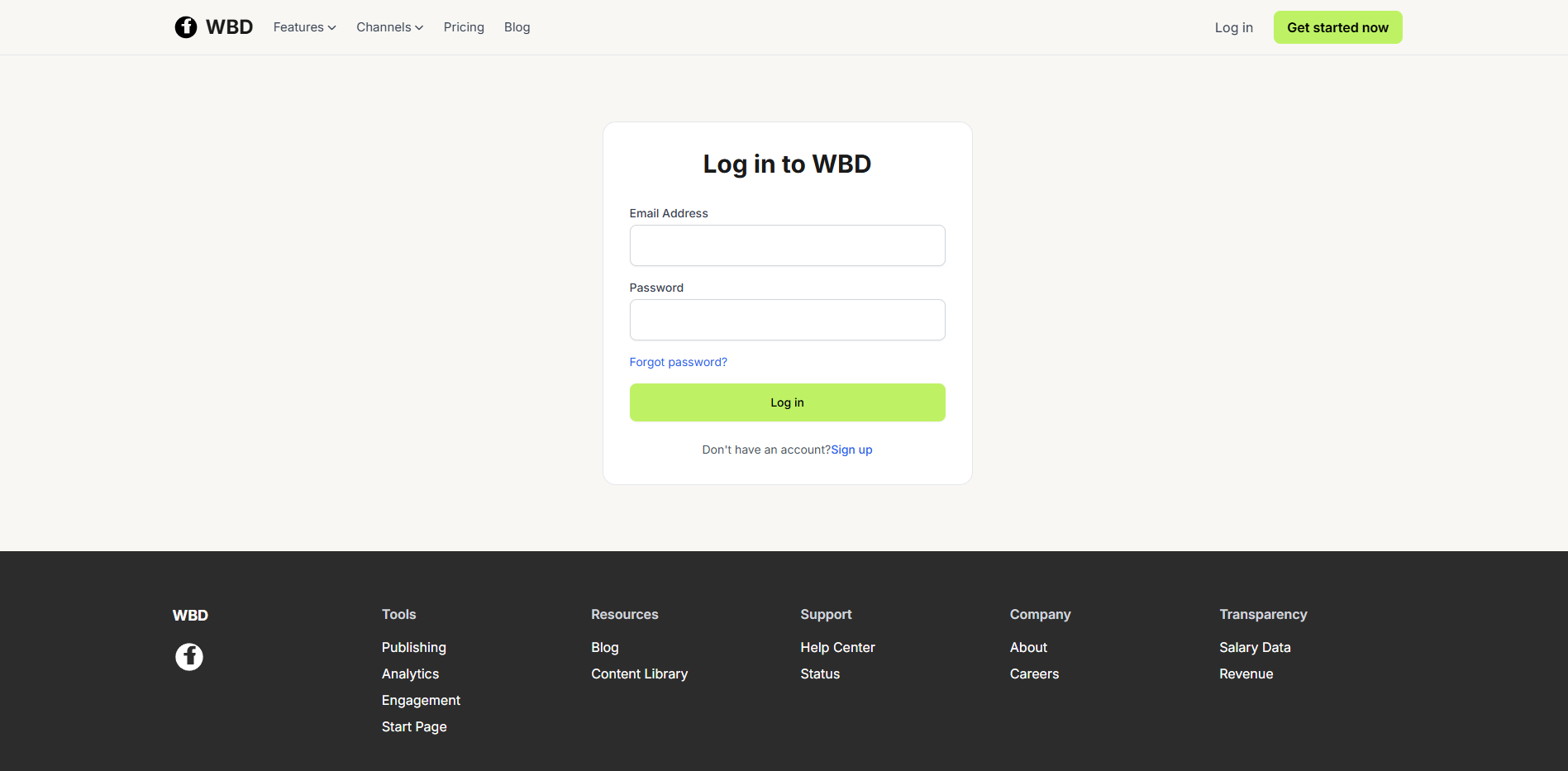Click Sign up below the login form
The width and height of the screenshot is (1568, 771).
click(x=851, y=450)
